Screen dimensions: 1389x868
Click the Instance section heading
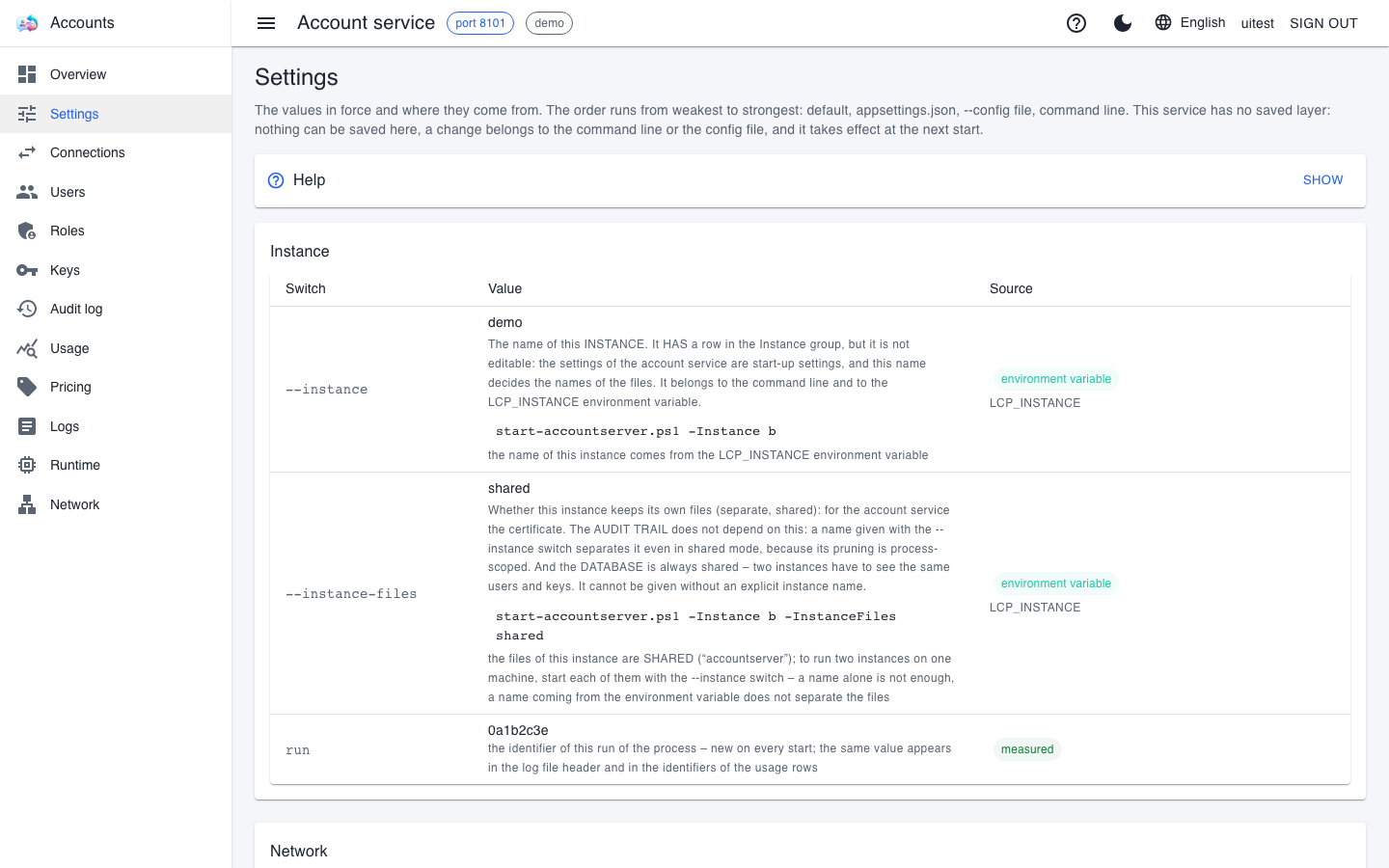coord(300,252)
